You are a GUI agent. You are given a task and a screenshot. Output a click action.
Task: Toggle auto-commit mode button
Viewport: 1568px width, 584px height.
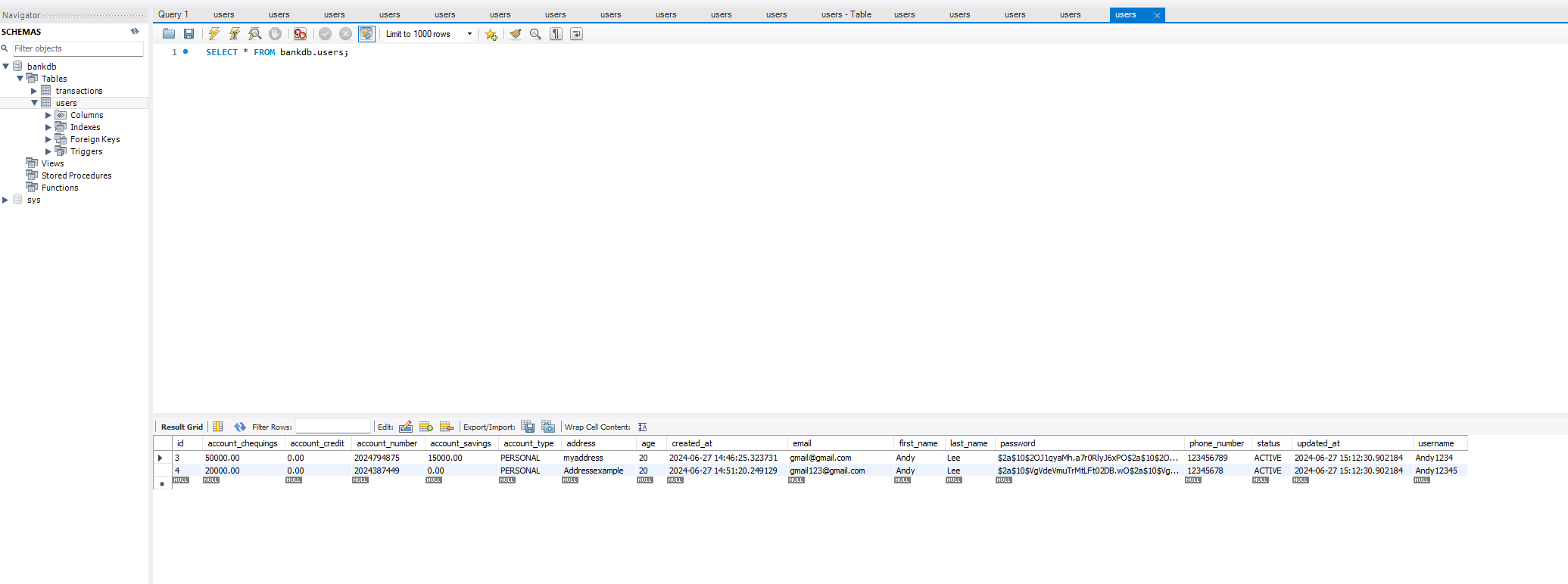click(x=366, y=34)
